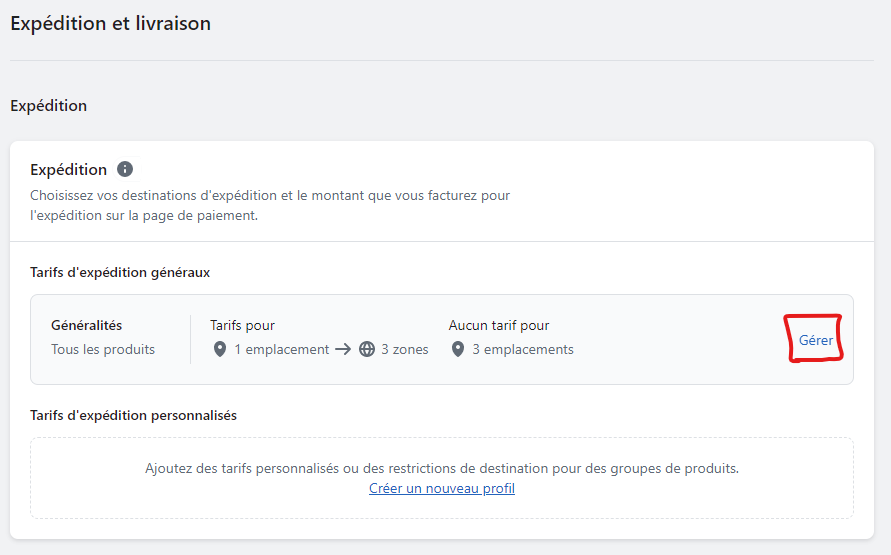The height and width of the screenshot is (555, 891).
Task: Click the "Aucun tarif pour" label
Action: (x=499, y=326)
